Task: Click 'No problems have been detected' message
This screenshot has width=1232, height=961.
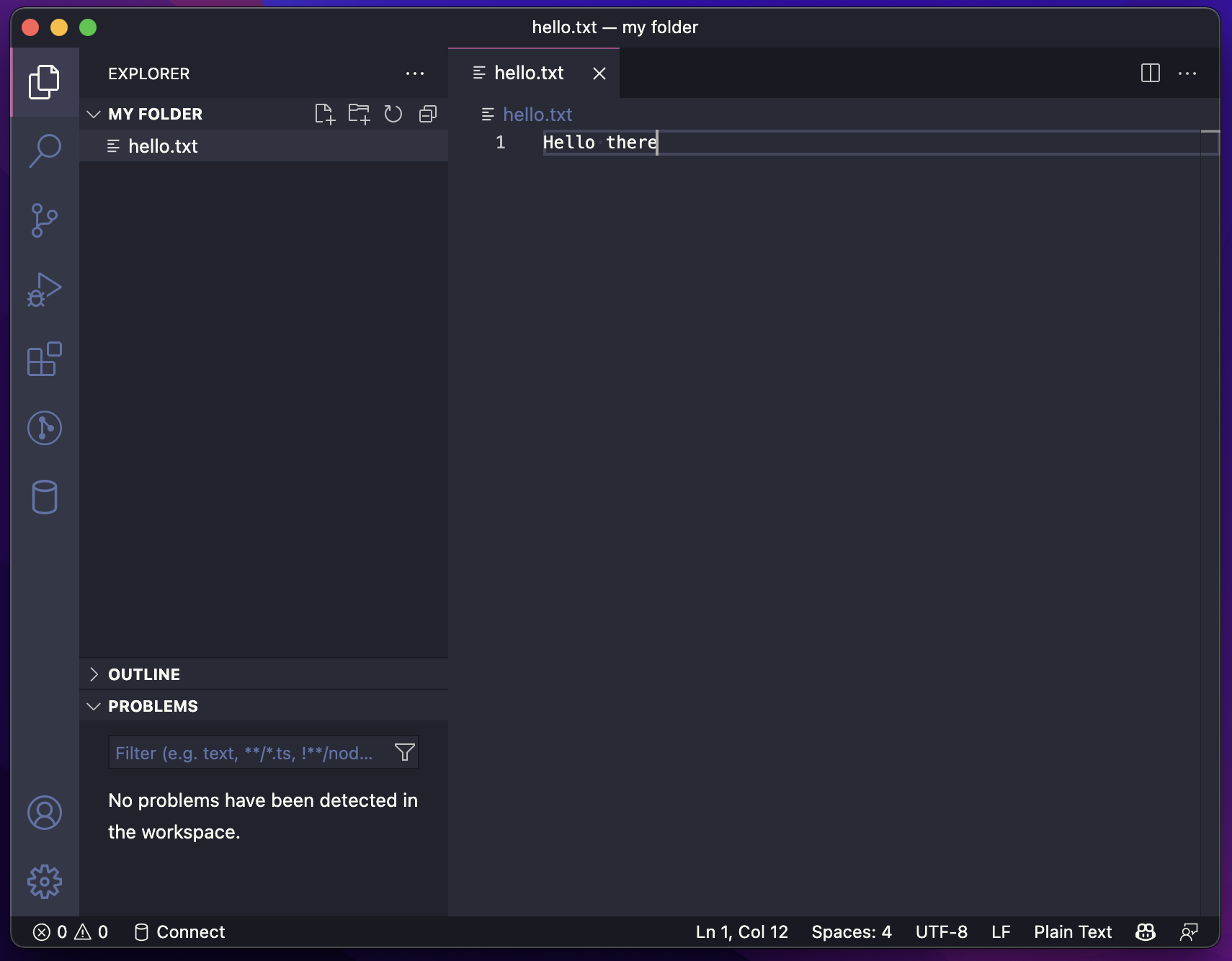Action: pos(263,816)
